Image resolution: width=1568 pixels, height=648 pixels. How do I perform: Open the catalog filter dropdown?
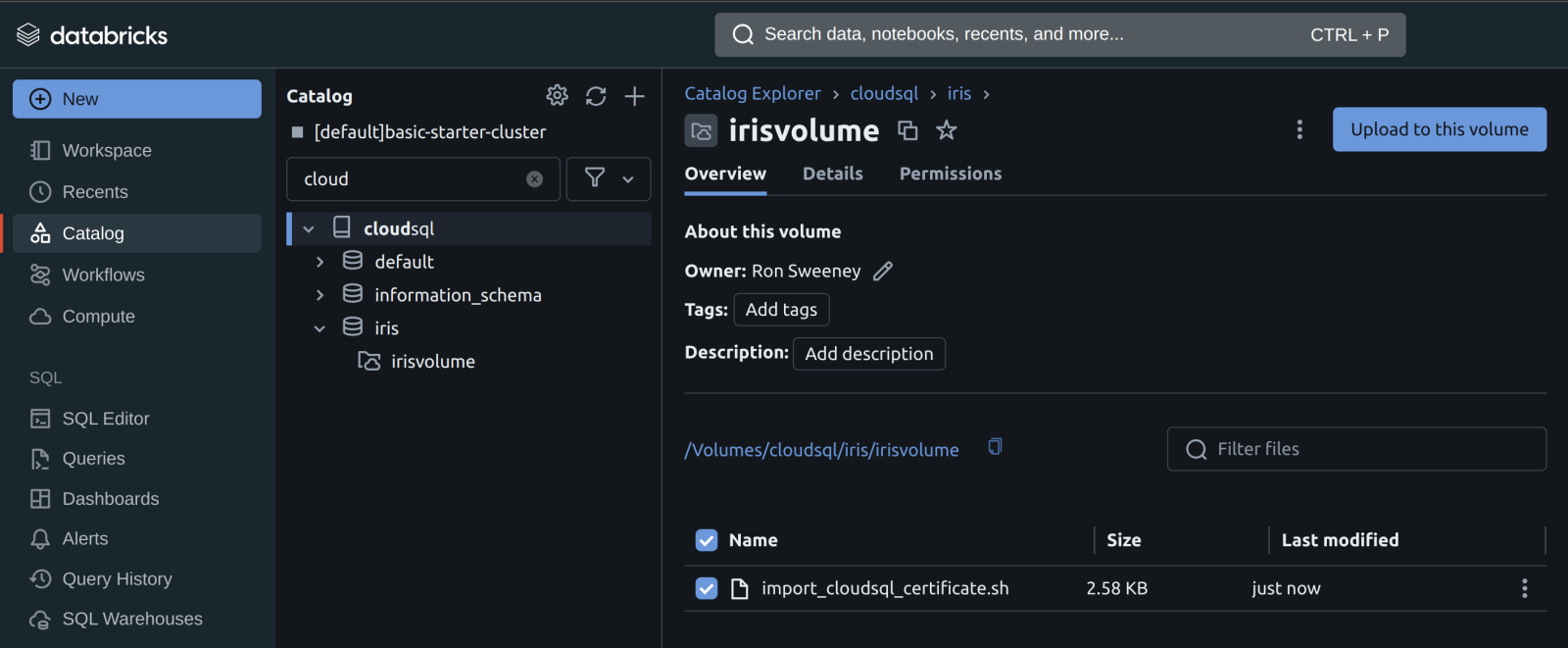(x=609, y=178)
